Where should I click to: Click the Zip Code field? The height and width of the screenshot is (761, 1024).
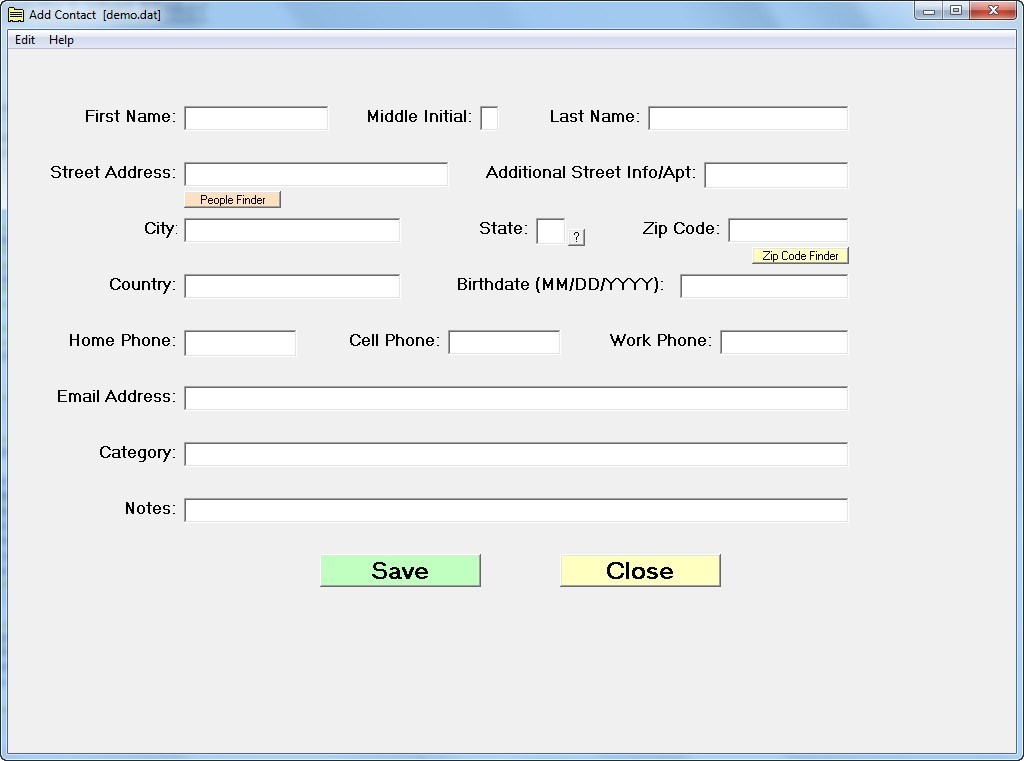point(786,229)
